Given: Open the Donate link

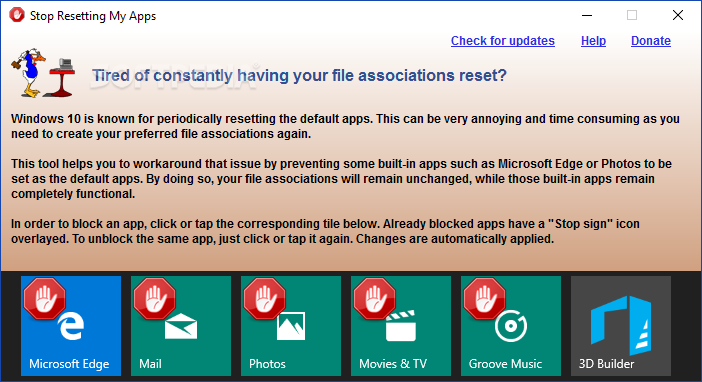Looking at the screenshot, I should [x=651, y=41].
